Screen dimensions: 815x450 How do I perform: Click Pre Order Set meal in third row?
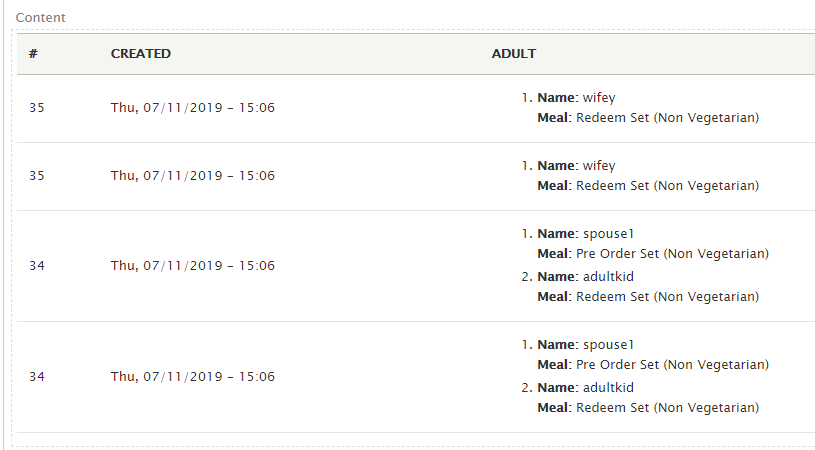tap(673, 254)
